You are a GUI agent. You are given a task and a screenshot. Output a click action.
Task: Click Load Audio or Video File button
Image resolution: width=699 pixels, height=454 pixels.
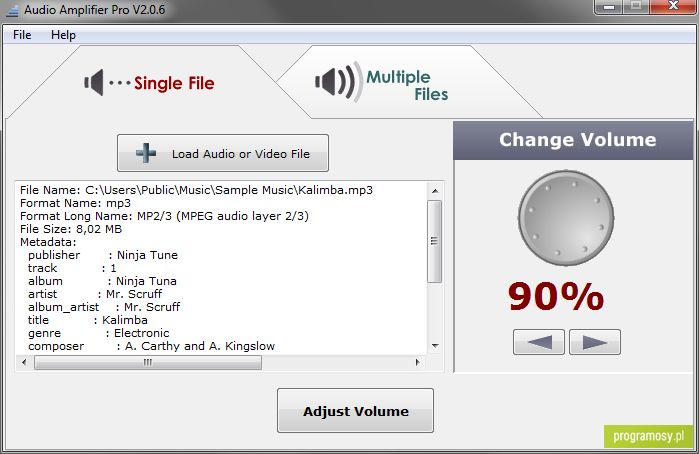click(x=223, y=153)
